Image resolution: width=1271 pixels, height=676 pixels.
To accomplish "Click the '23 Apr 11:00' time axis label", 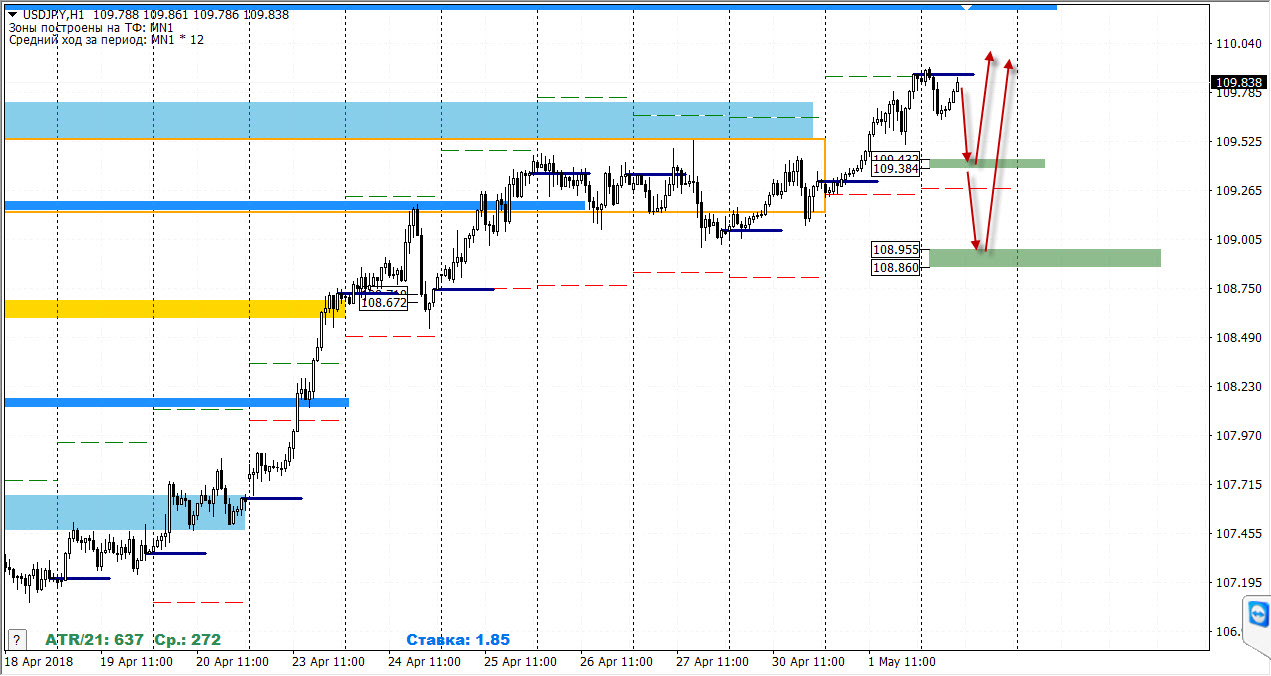I will tap(329, 662).
